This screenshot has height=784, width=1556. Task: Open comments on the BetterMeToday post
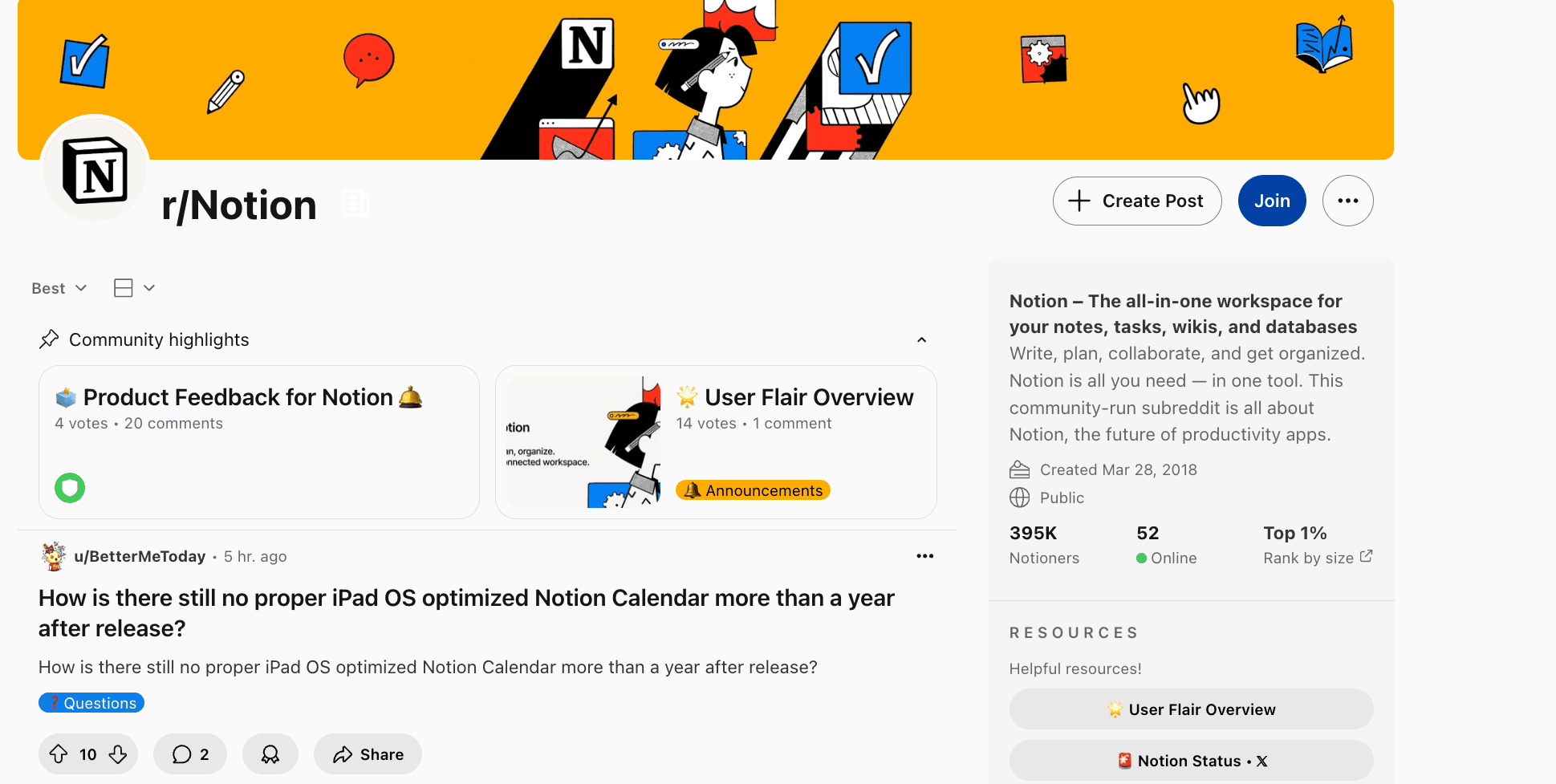point(190,754)
